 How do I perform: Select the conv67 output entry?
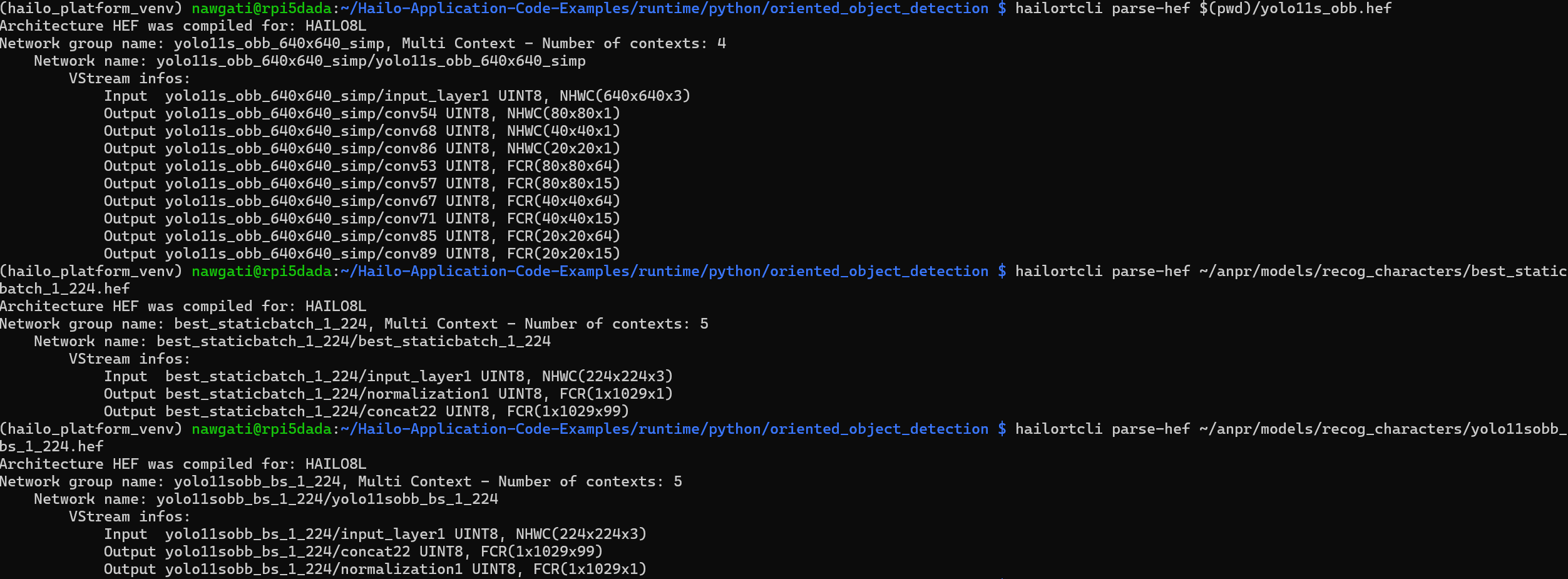[x=362, y=202]
